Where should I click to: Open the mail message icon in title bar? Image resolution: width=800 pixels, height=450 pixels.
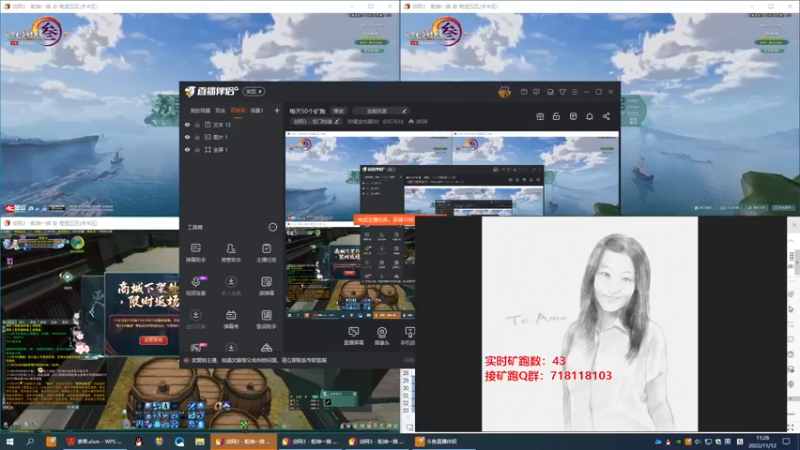524,92
